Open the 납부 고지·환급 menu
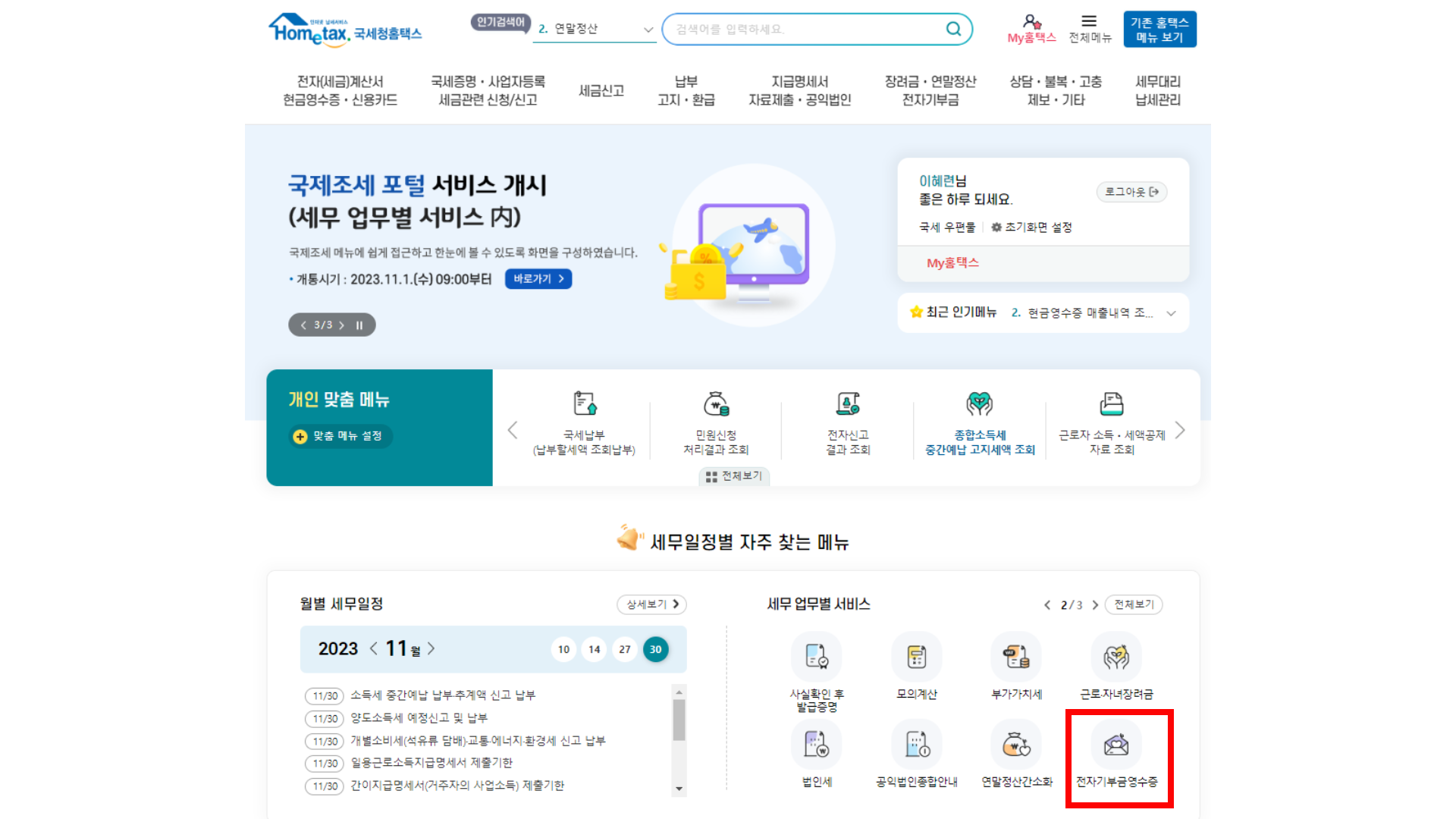The image size is (1456, 819). (686, 91)
